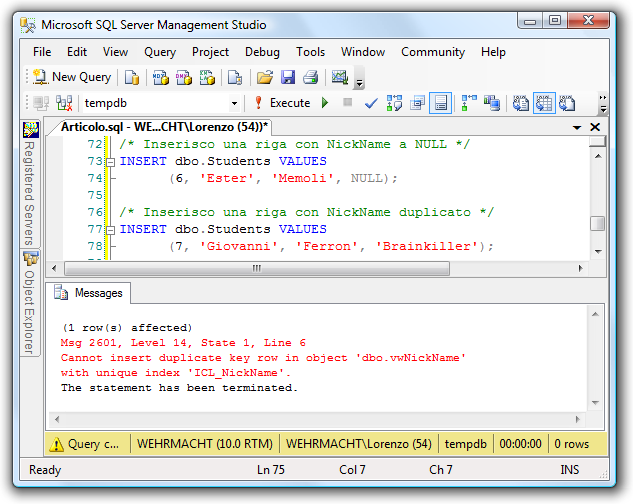The image size is (633, 504).
Task: Select the Articolo.sql document tab
Action: [163, 127]
